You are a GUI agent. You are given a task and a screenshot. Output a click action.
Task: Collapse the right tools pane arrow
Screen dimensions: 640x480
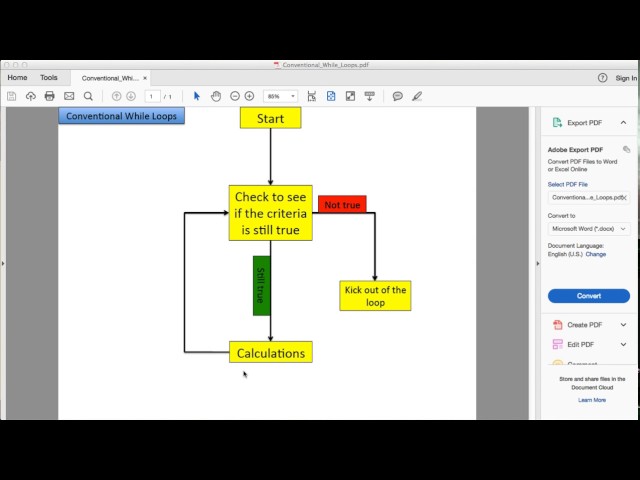[x=538, y=263]
